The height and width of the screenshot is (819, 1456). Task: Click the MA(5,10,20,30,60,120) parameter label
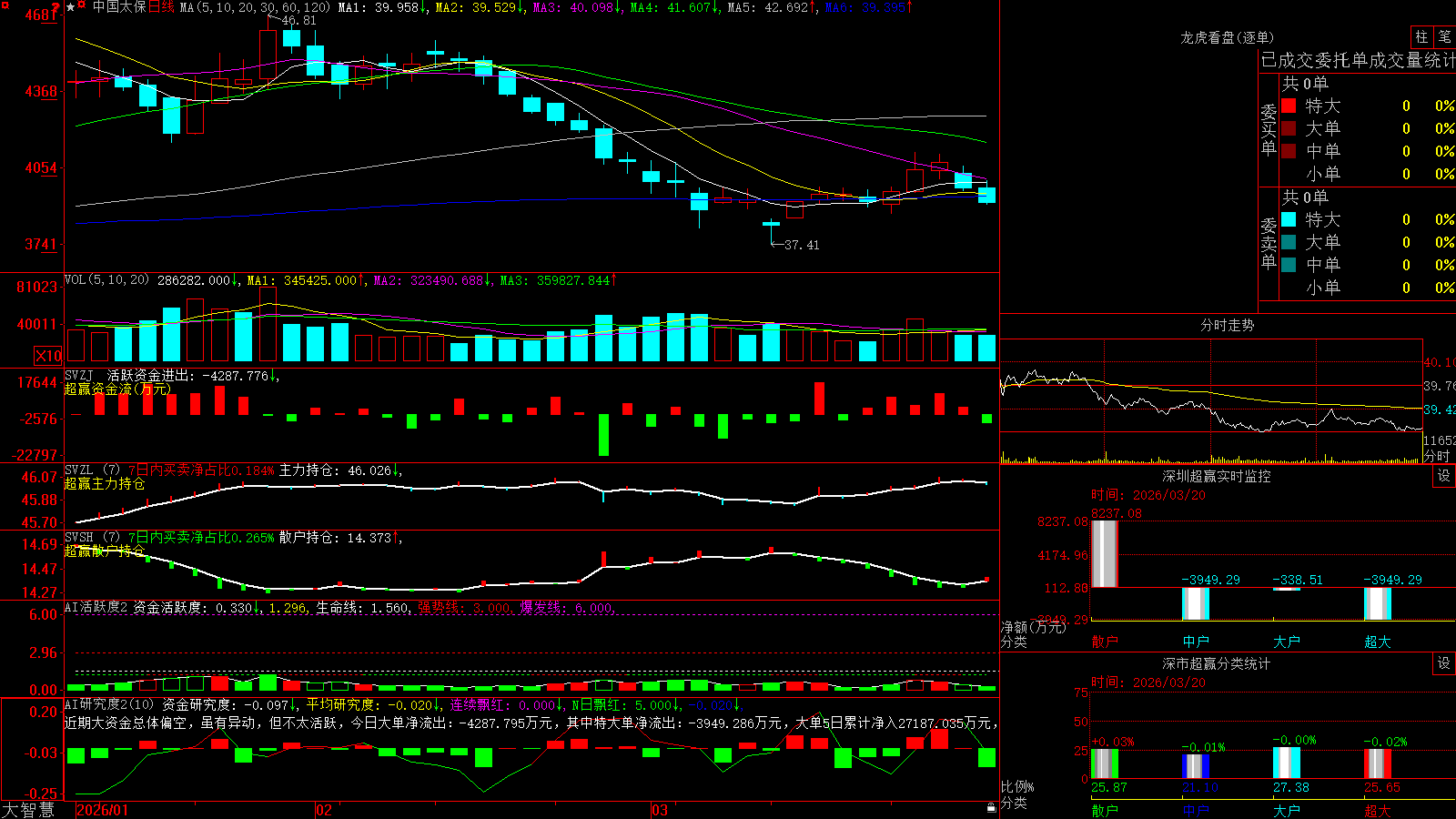(x=255, y=7)
